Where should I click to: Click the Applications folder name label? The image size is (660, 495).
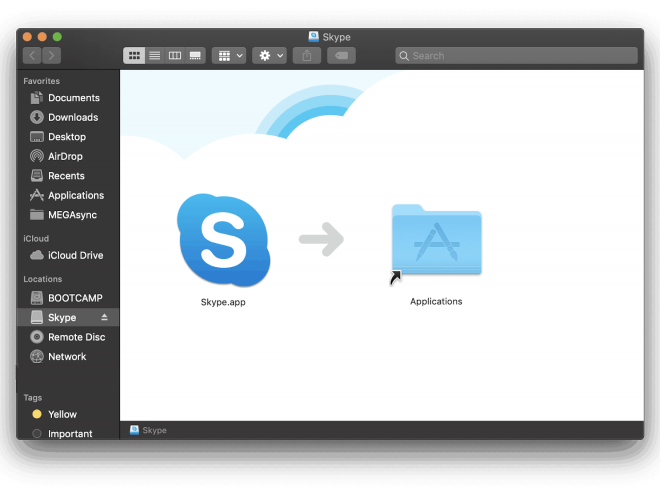[436, 301]
